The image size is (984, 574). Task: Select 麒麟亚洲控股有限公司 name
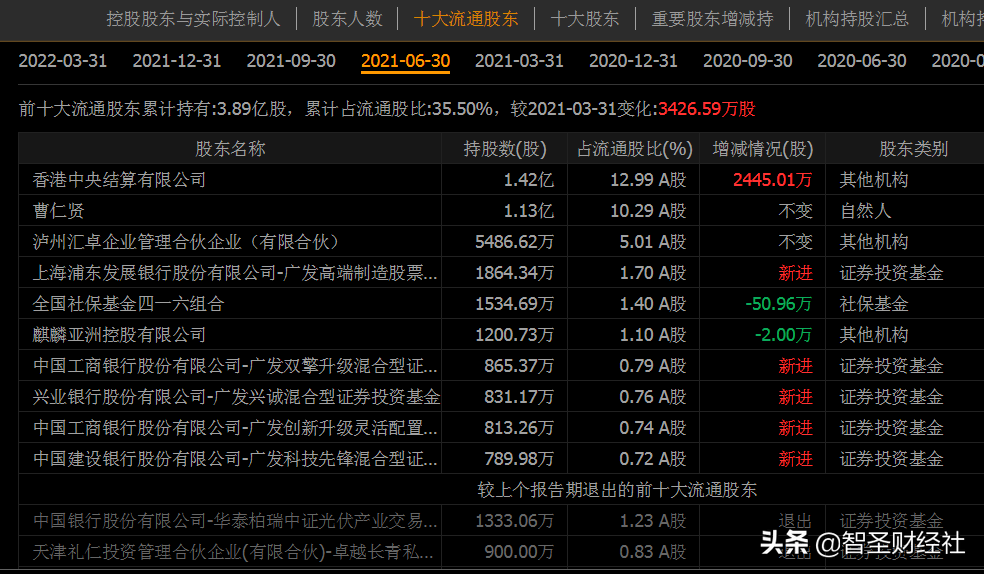[119, 335]
